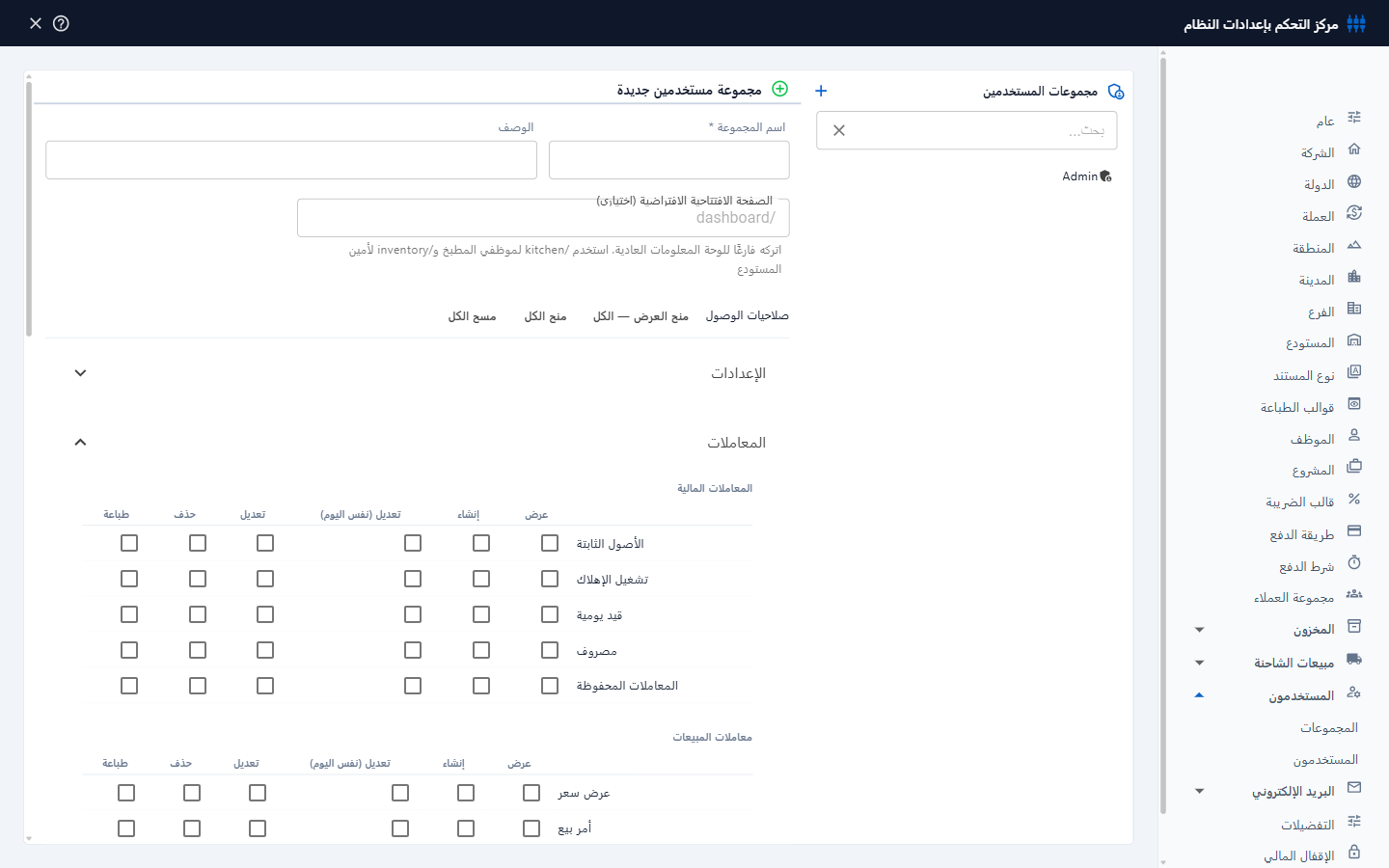Click منح الكل button

coord(545,316)
